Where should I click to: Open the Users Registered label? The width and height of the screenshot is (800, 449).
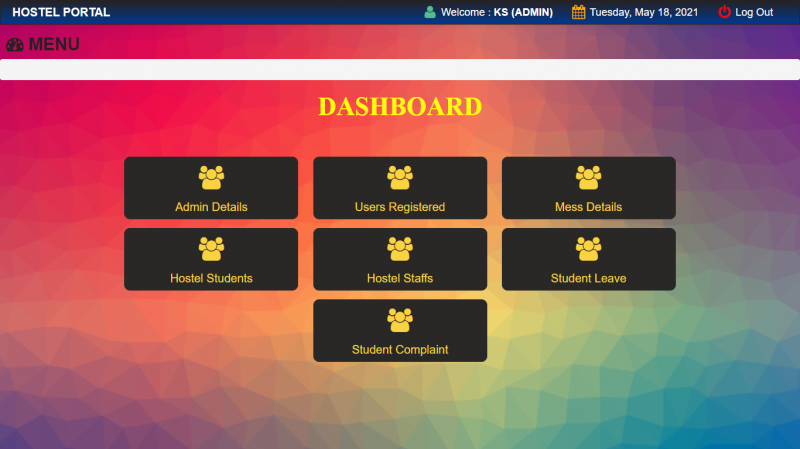tap(400, 207)
